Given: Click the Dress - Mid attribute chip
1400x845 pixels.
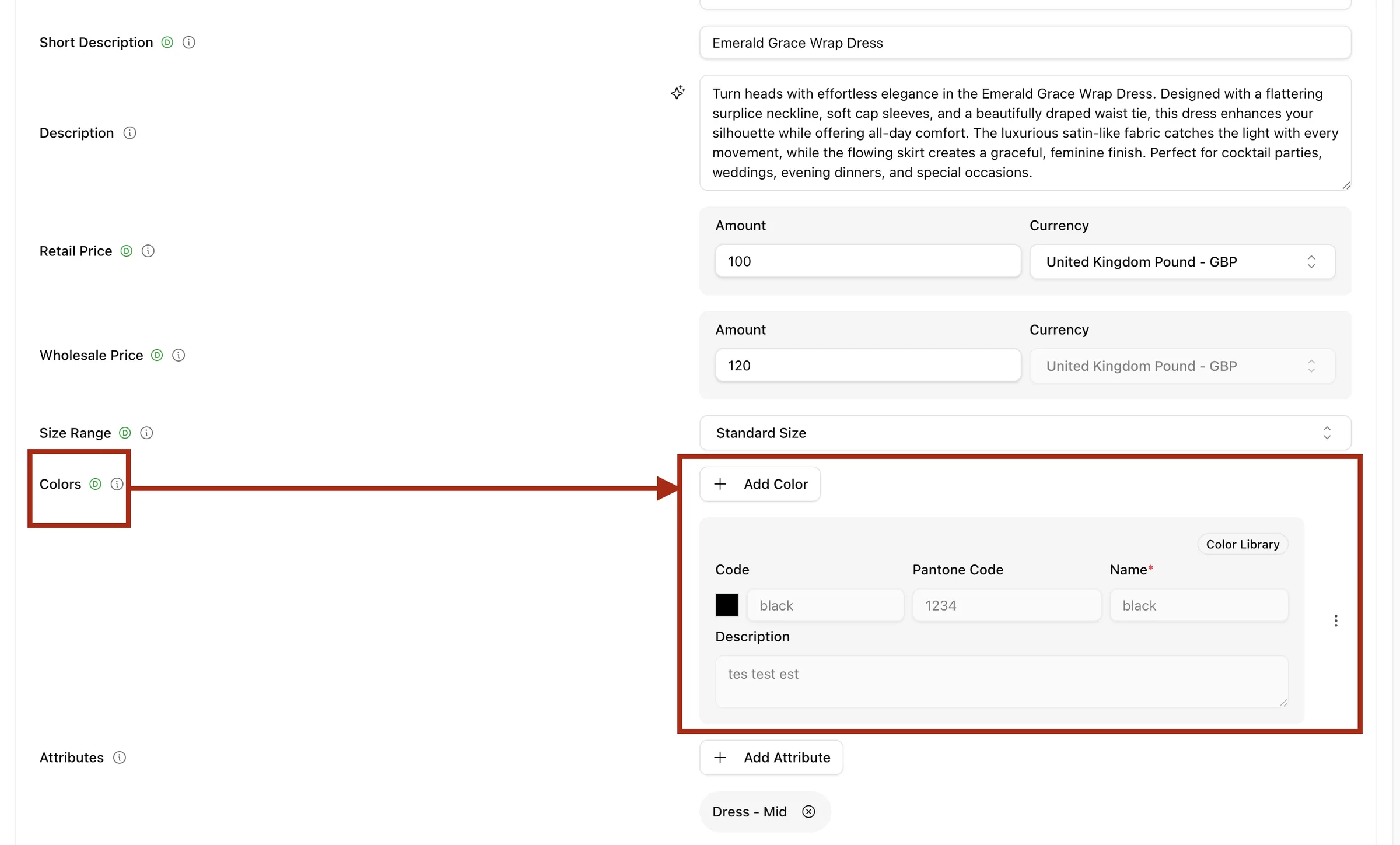Looking at the screenshot, I should (x=765, y=812).
